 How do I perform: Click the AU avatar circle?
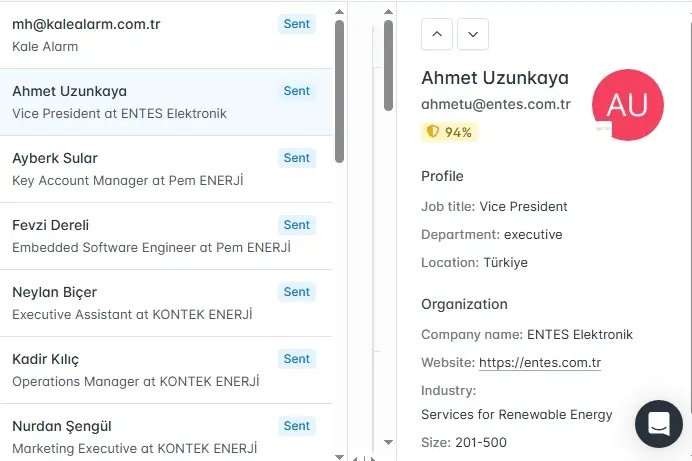[627, 104]
